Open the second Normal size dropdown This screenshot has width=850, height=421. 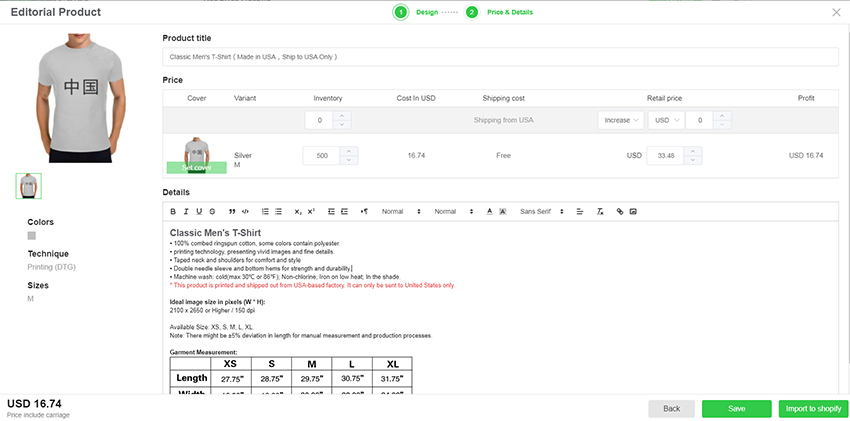tap(454, 211)
